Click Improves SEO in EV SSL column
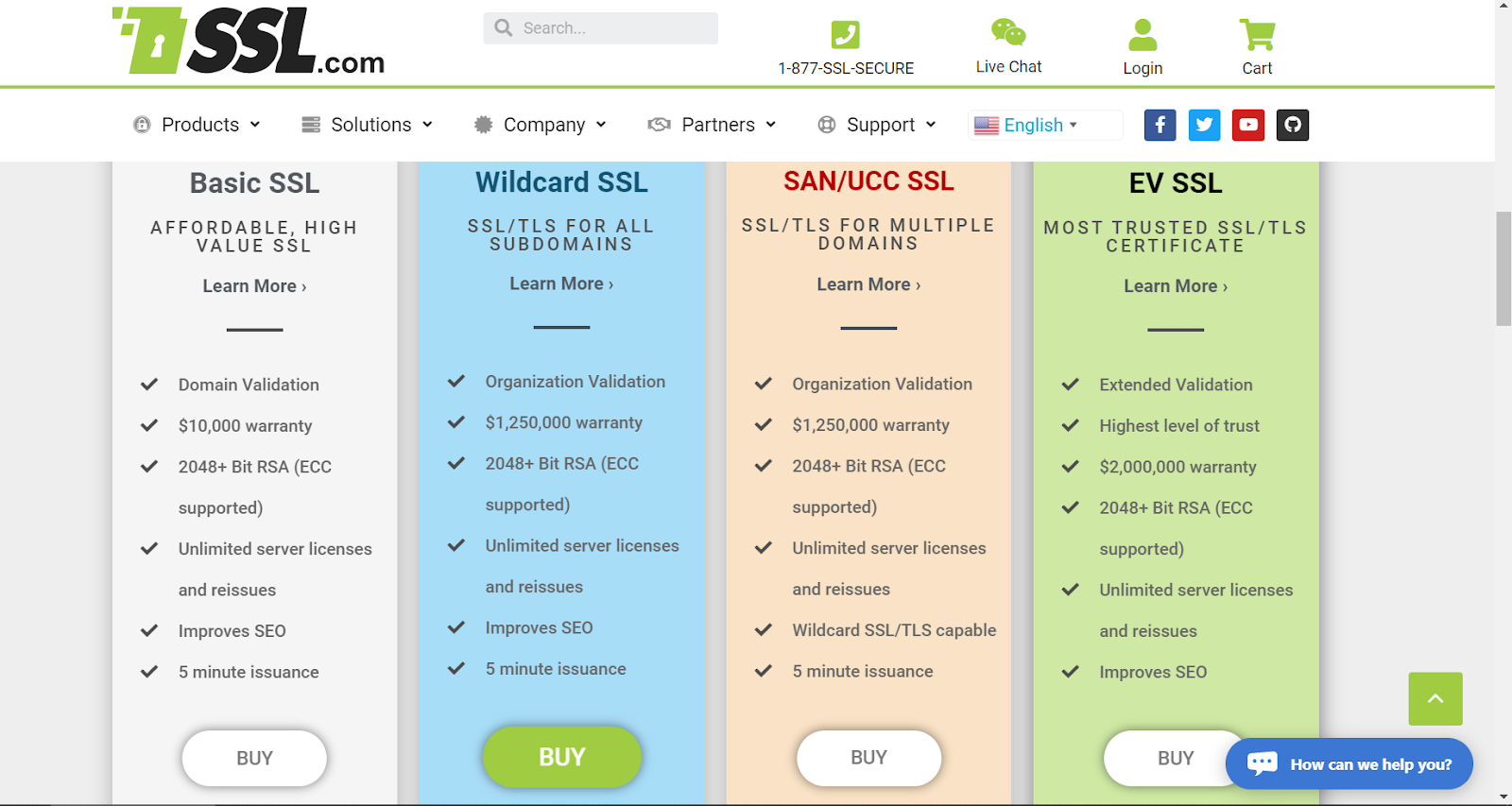 pyautogui.click(x=1153, y=672)
